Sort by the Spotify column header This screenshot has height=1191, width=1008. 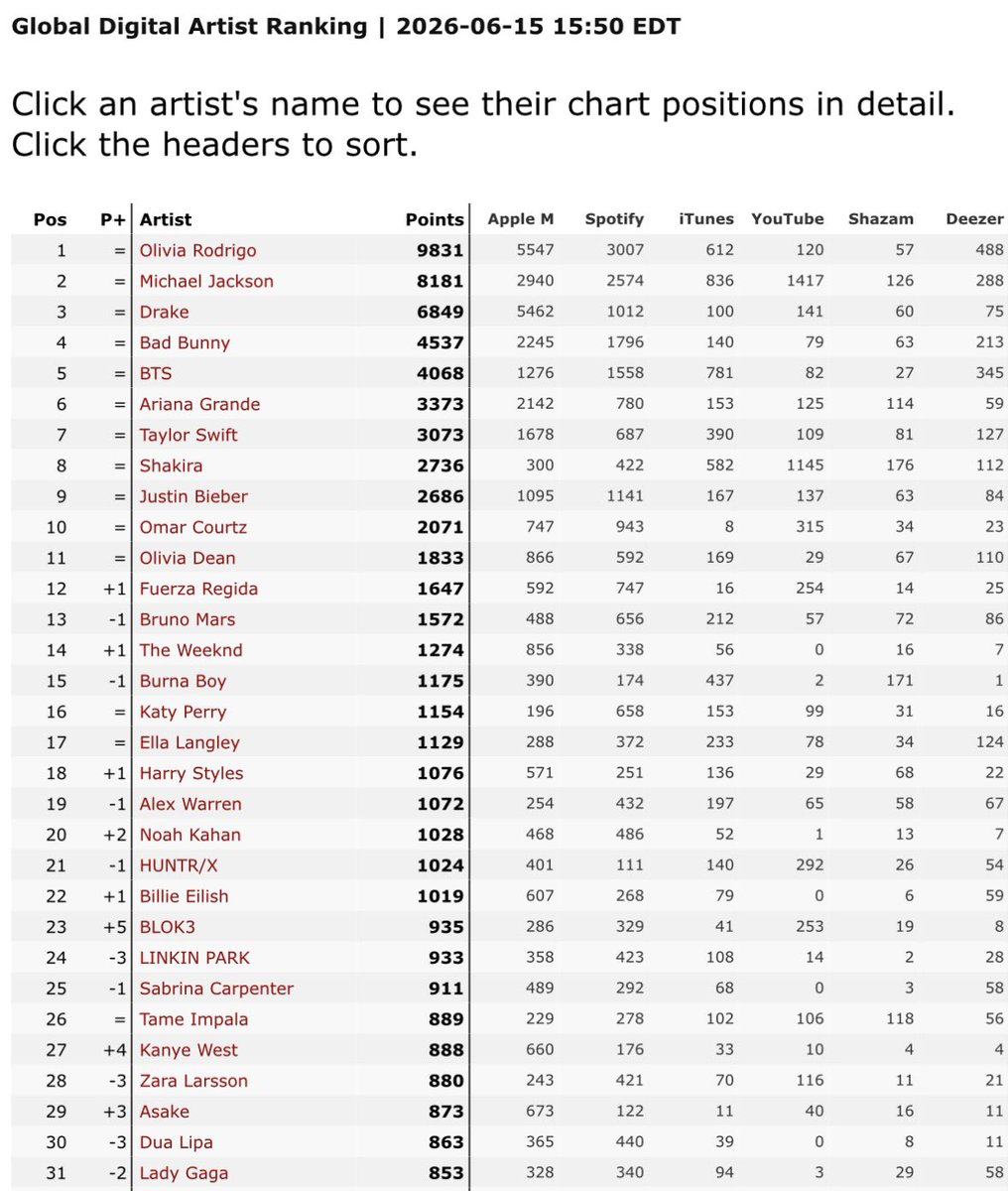[x=614, y=219]
